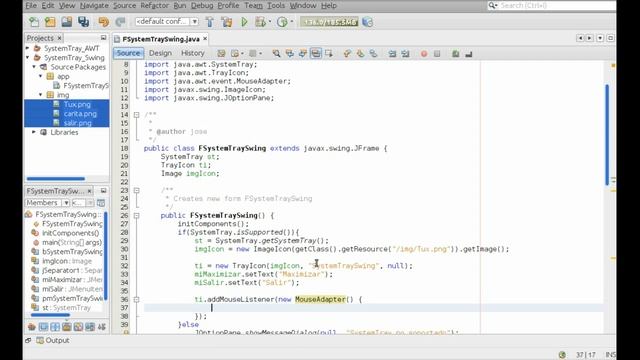This screenshot has height=360, width=640.
Task: Open the Debug menu
Action: click(x=202, y=6)
